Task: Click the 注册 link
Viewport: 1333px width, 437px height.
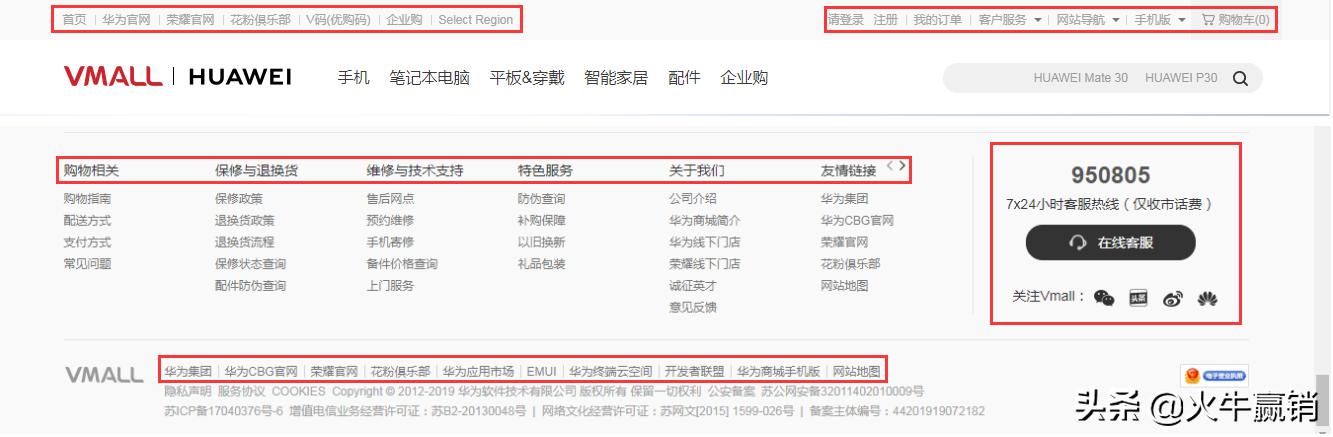Action: point(885,19)
